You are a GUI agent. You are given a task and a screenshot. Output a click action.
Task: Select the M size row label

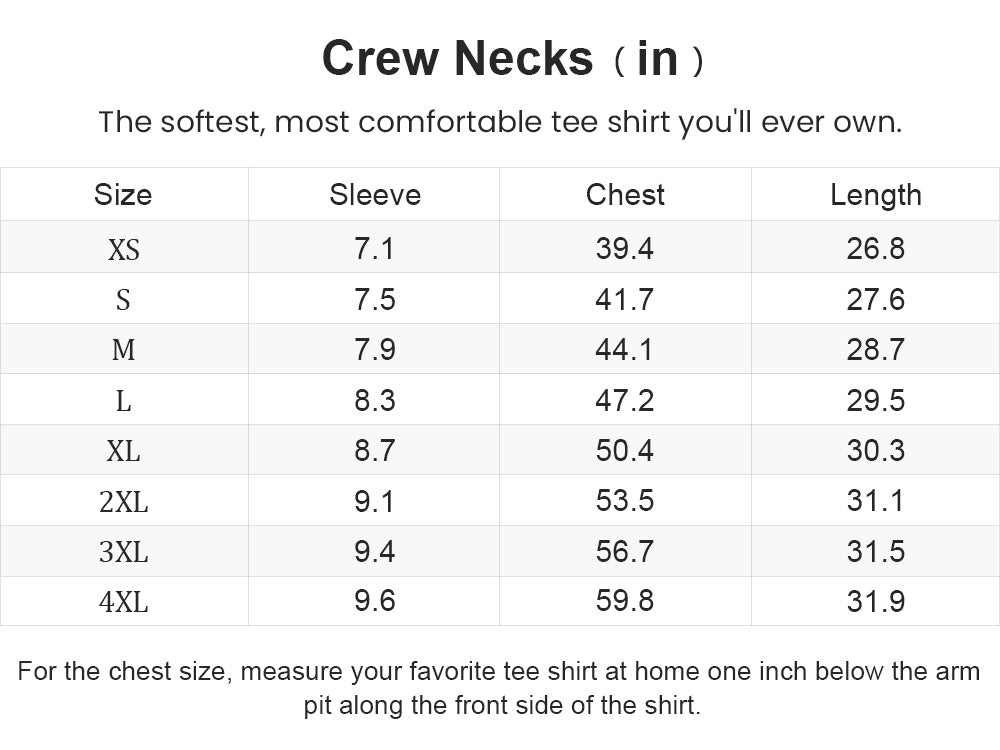tap(123, 349)
